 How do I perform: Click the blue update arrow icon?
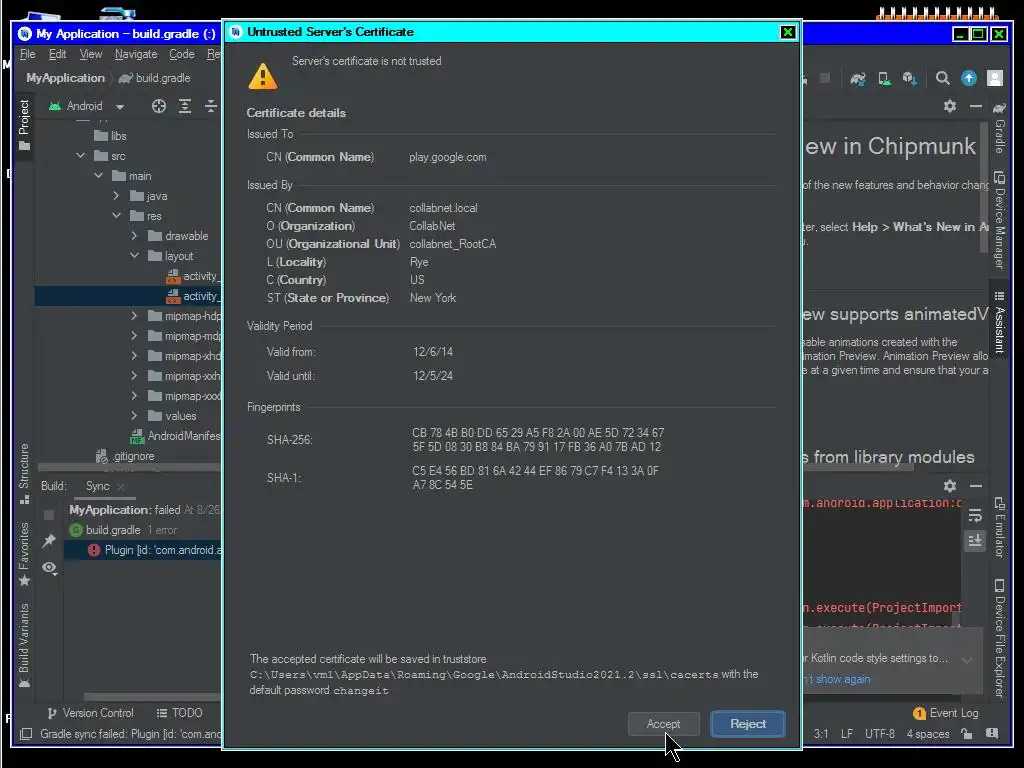969,78
